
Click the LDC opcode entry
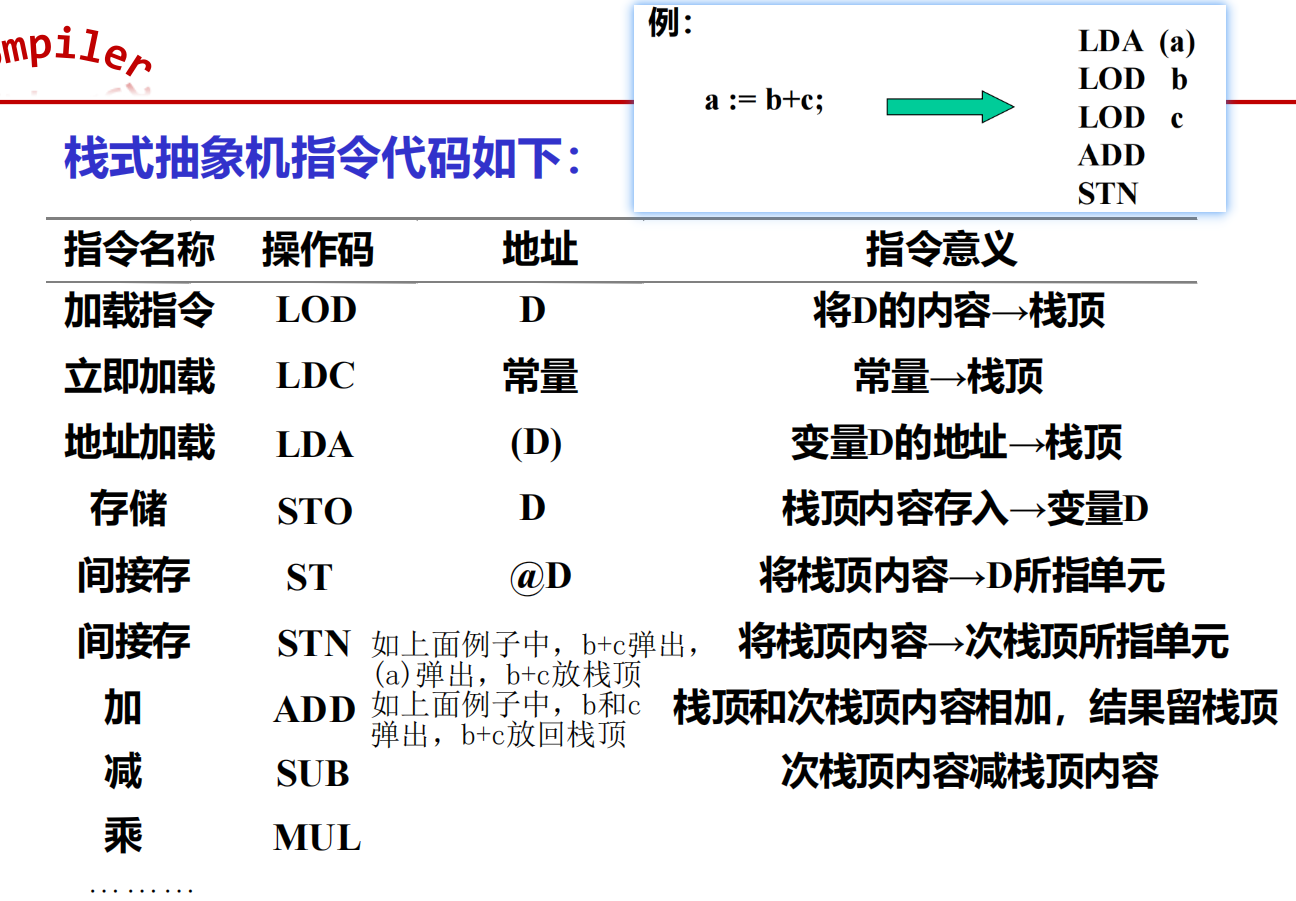click(314, 377)
